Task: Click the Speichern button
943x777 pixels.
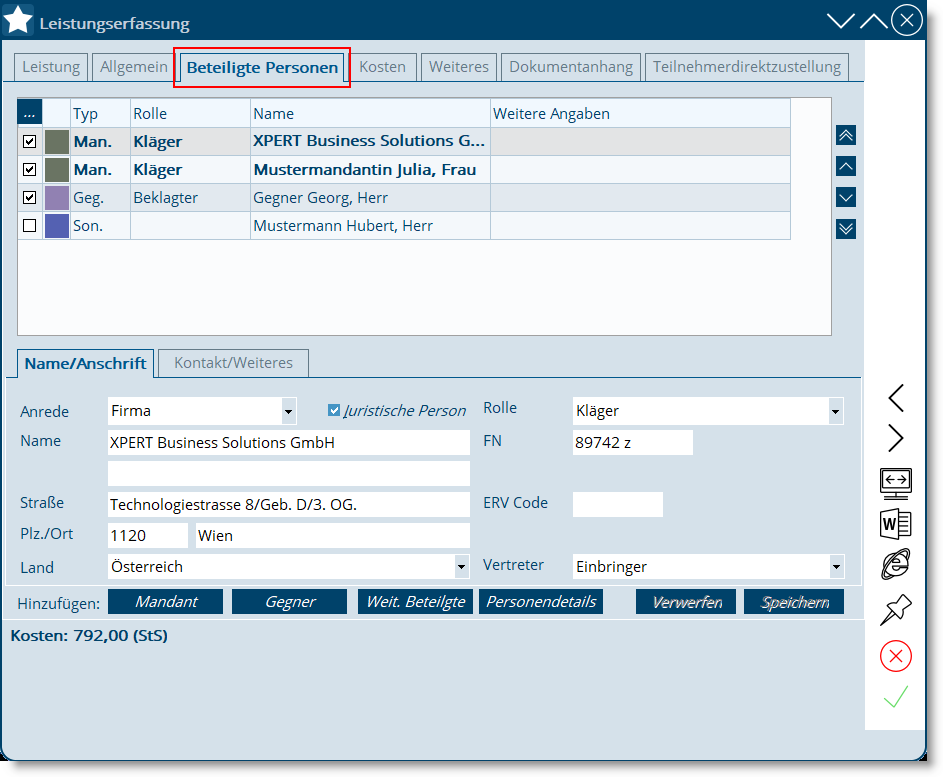Action: [794, 602]
